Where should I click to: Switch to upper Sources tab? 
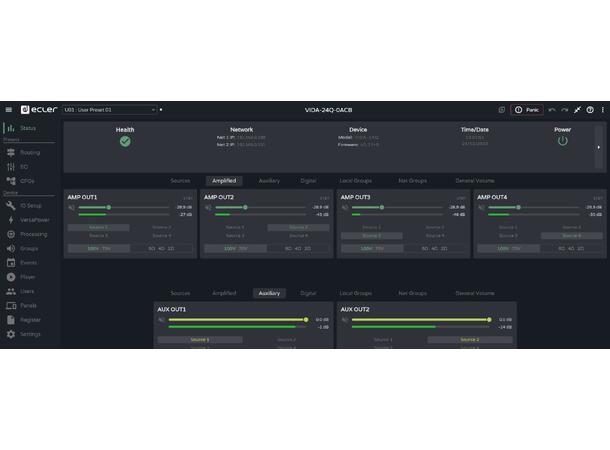(x=181, y=181)
